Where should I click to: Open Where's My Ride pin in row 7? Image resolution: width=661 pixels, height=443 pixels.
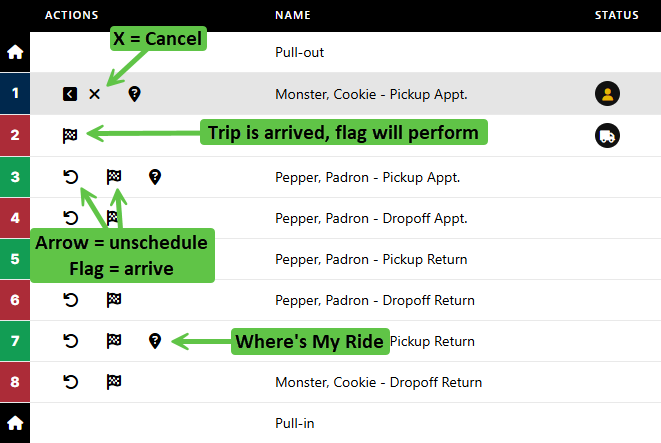155,341
